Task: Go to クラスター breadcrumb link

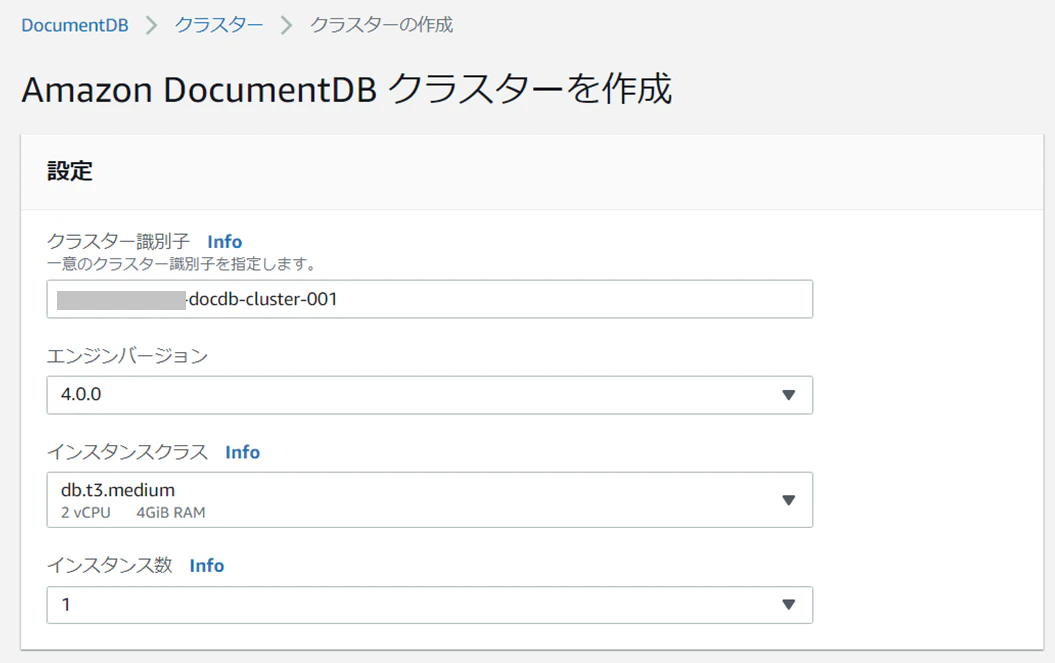Action: click(219, 25)
